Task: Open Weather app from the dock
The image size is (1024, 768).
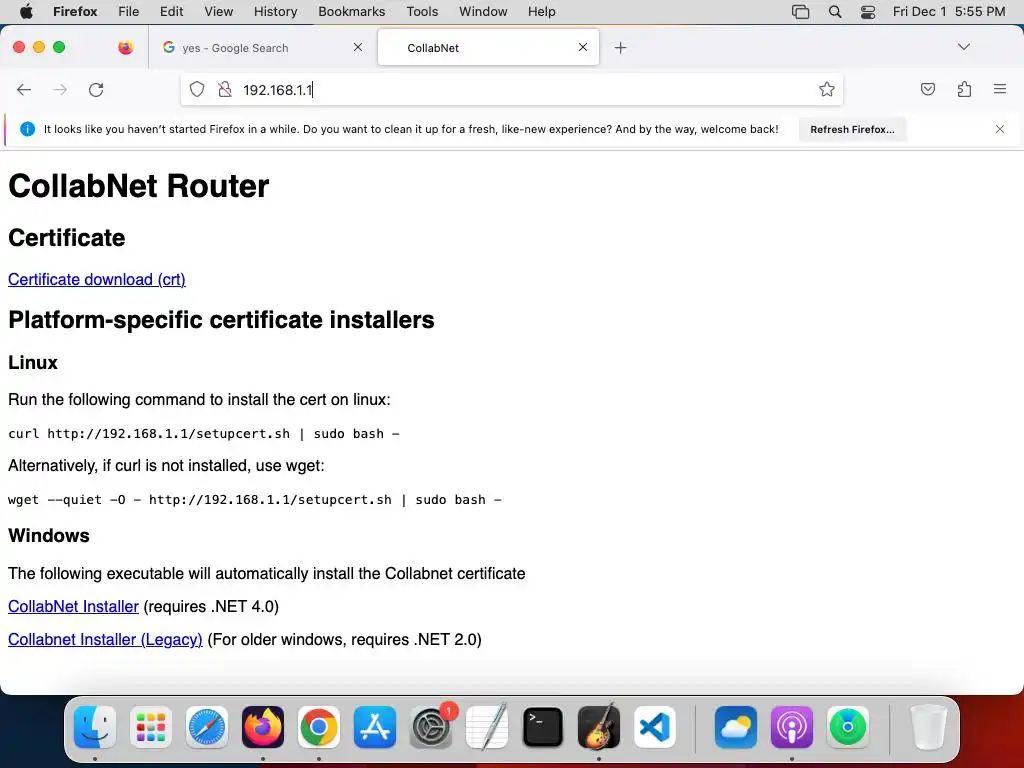Action: click(736, 727)
